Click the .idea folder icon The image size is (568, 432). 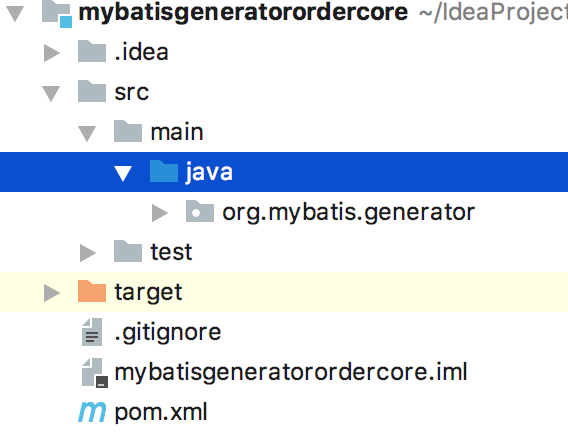[x=92, y=51]
